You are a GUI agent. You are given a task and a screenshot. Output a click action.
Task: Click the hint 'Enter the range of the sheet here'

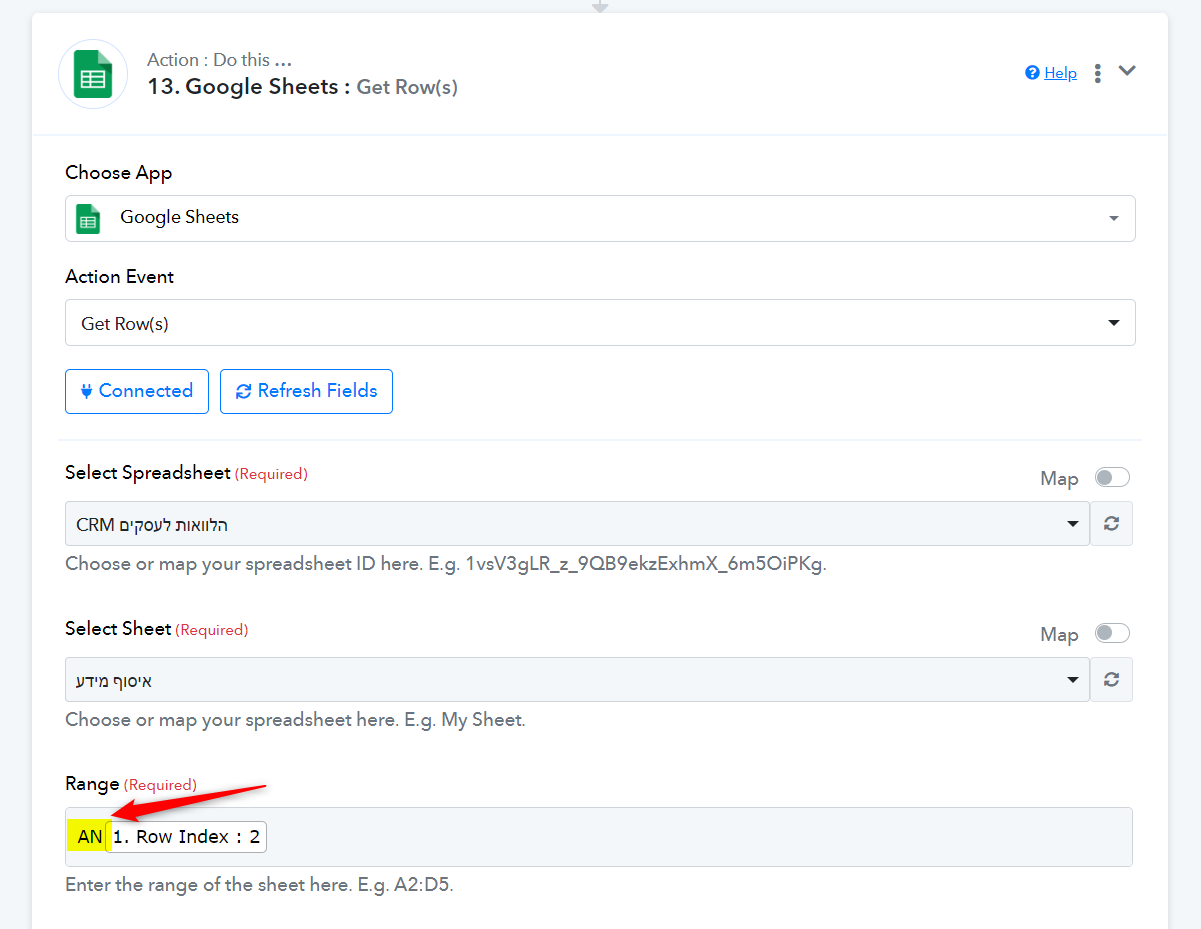(259, 885)
